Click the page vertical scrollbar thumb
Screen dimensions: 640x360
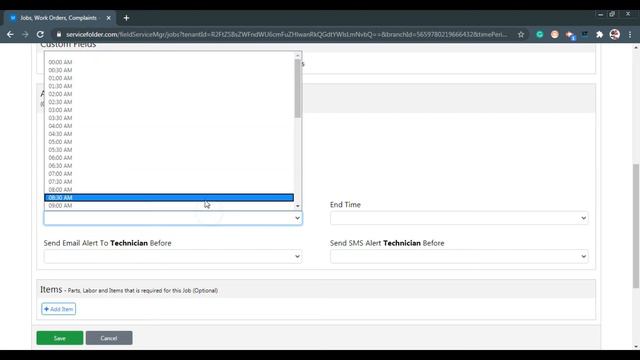636,226
